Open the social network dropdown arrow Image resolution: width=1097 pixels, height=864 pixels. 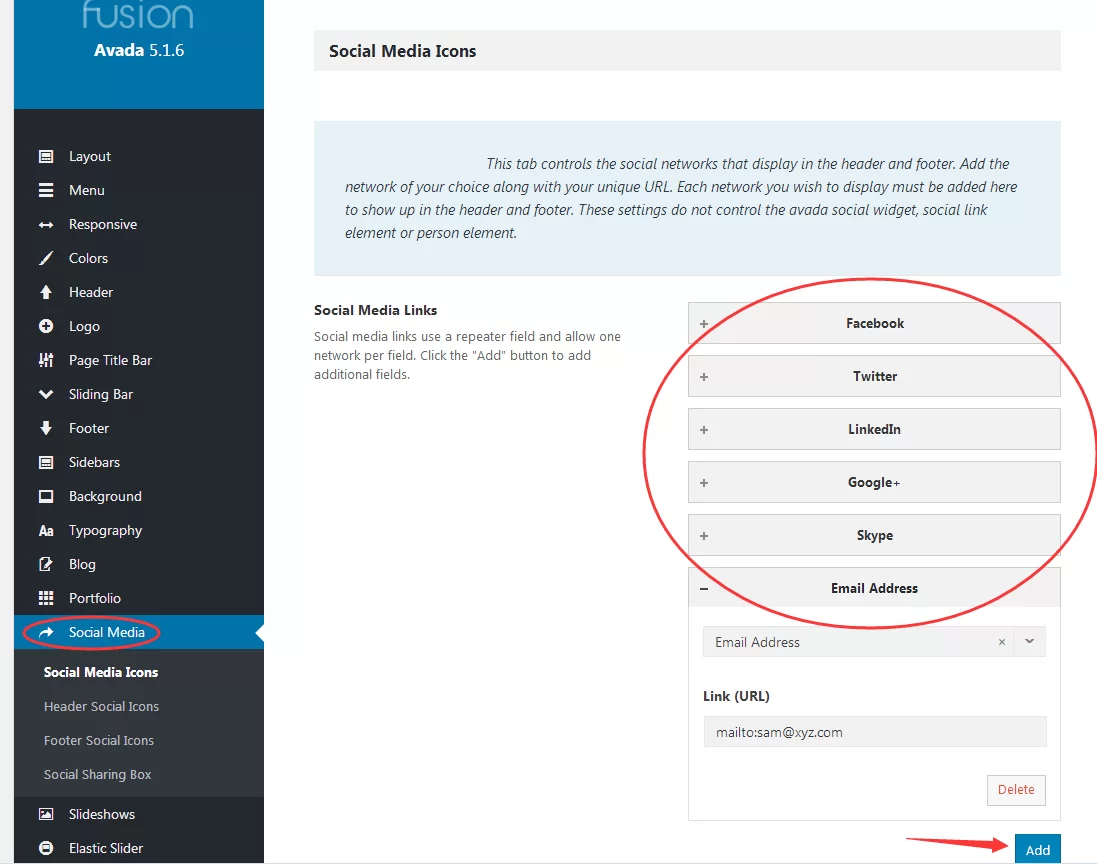1029,642
